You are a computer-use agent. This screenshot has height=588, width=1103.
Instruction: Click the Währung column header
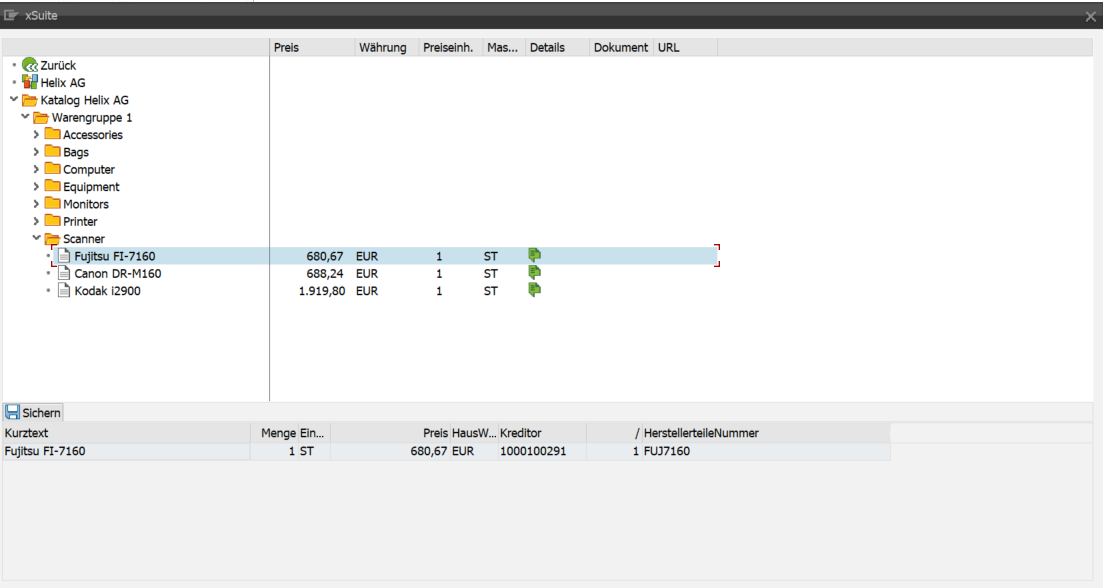[384, 47]
